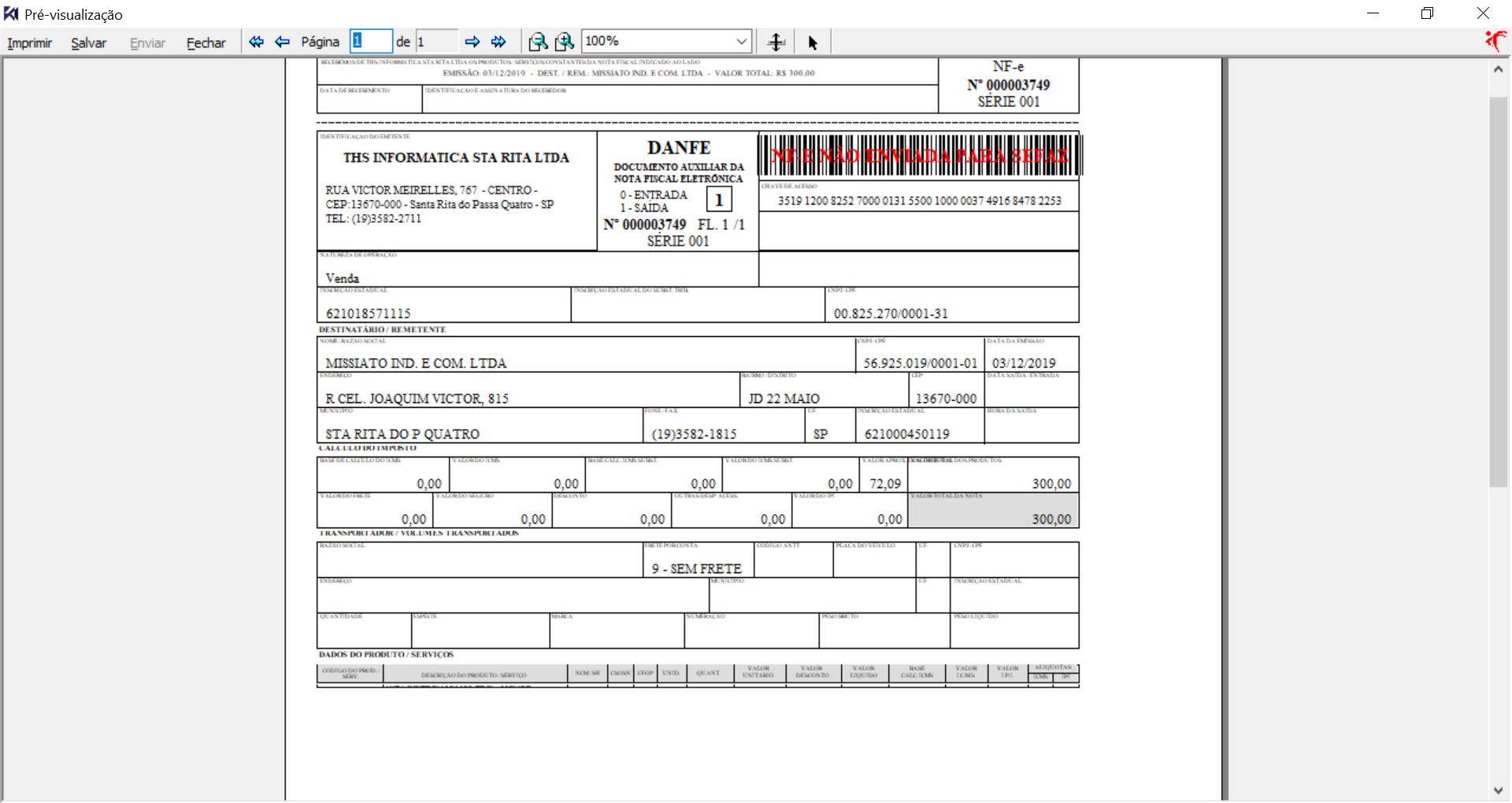1512x803 pixels.
Task: Activate the hand pan tool
Action: click(776, 43)
